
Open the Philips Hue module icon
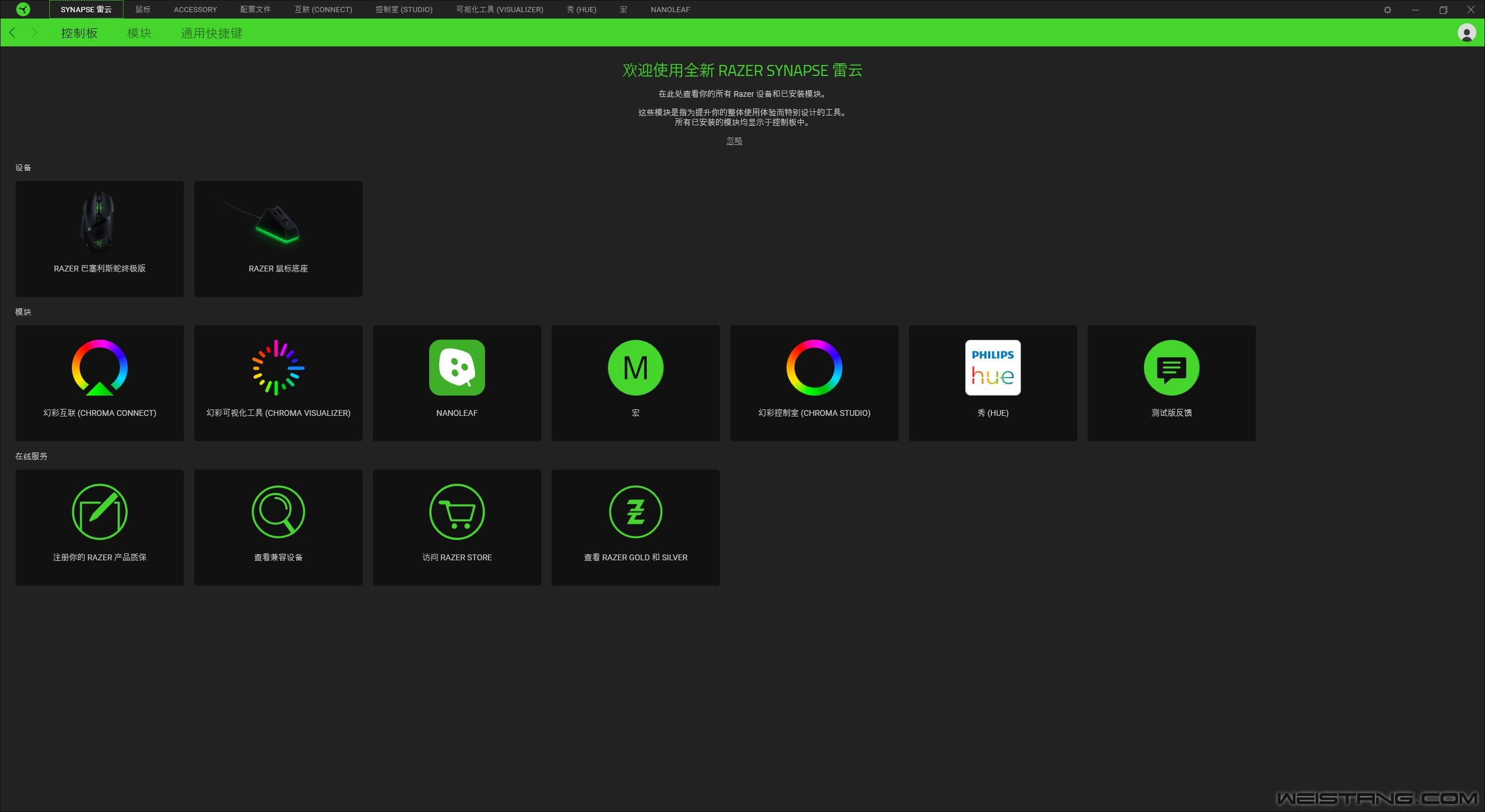pos(993,368)
